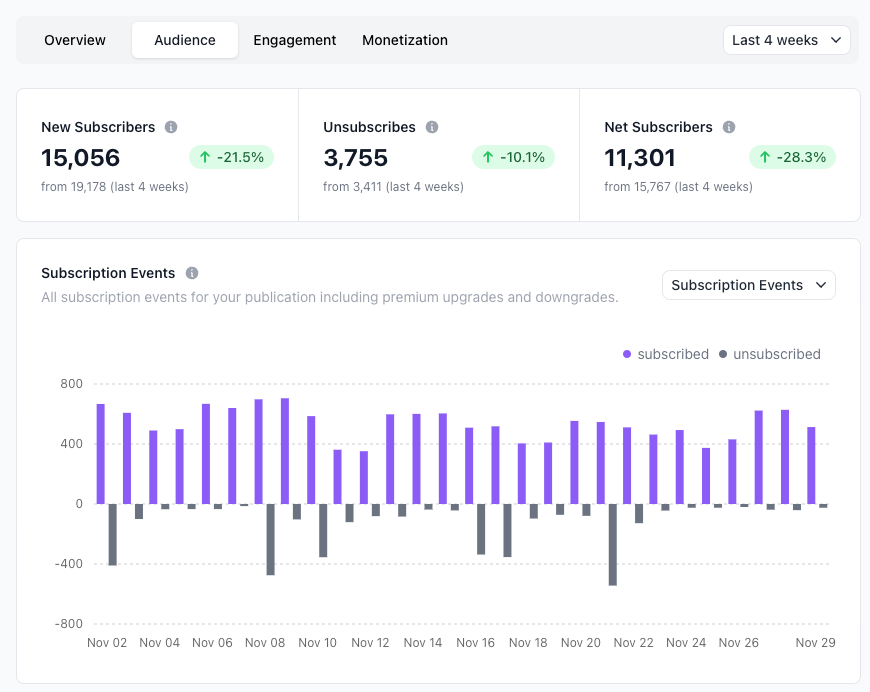Select the Audience tab
Viewport: 870px width, 692px height.
point(185,40)
